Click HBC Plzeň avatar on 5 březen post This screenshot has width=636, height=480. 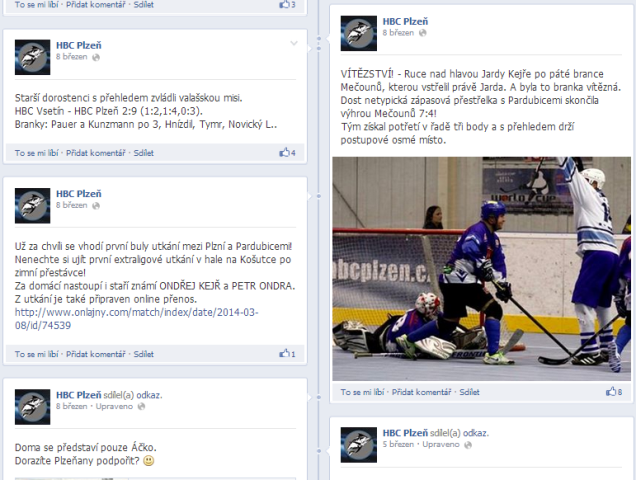[359, 445]
